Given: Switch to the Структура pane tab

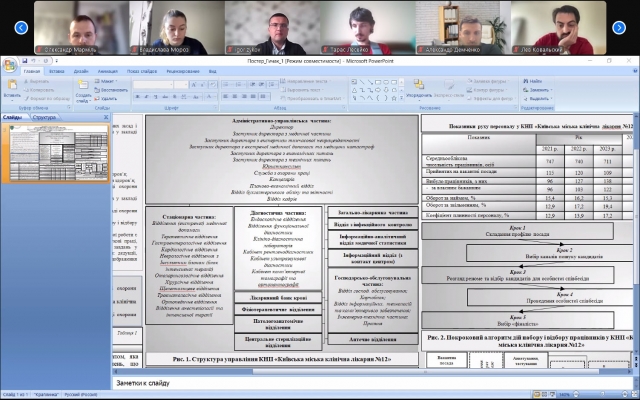Looking at the screenshot, I should (x=44, y=118).
